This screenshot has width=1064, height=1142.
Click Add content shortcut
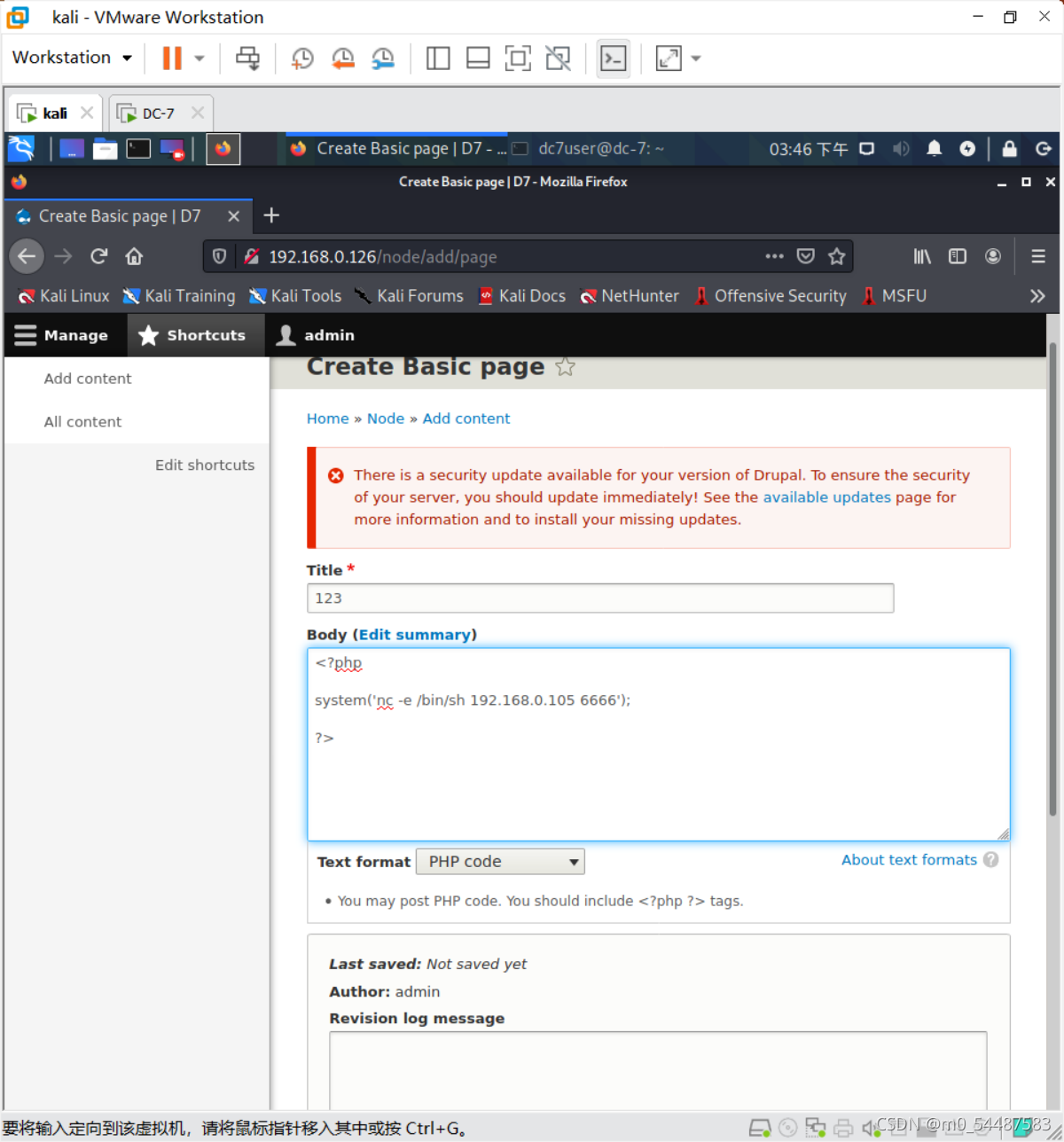(88, 379)
